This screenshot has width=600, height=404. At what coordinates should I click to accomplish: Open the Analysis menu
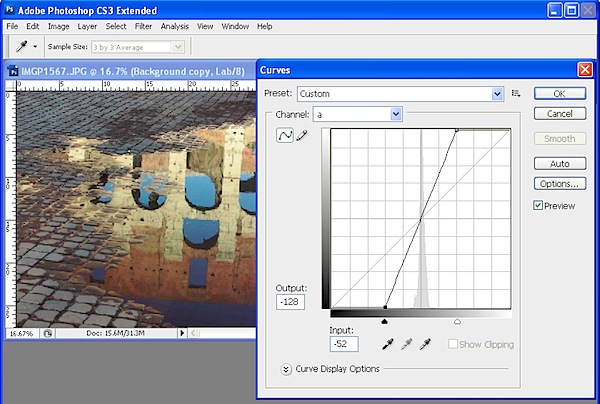click(175, 25)
